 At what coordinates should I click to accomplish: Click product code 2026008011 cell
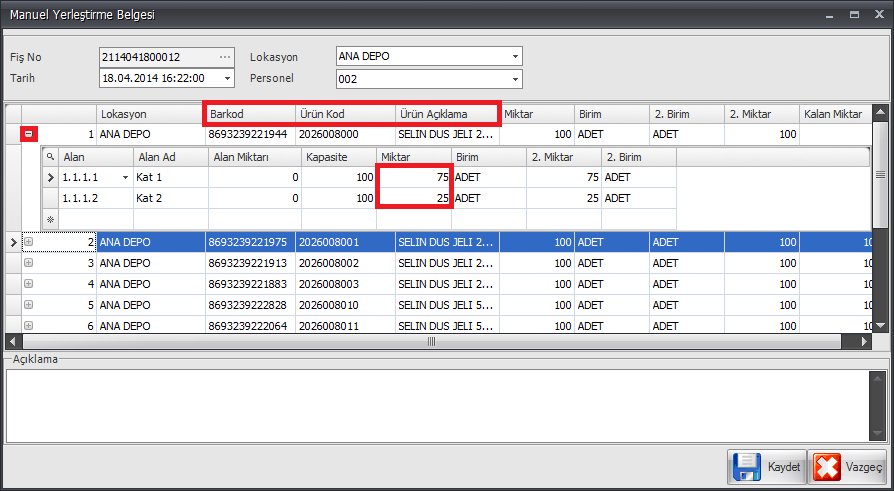(346, 326)
